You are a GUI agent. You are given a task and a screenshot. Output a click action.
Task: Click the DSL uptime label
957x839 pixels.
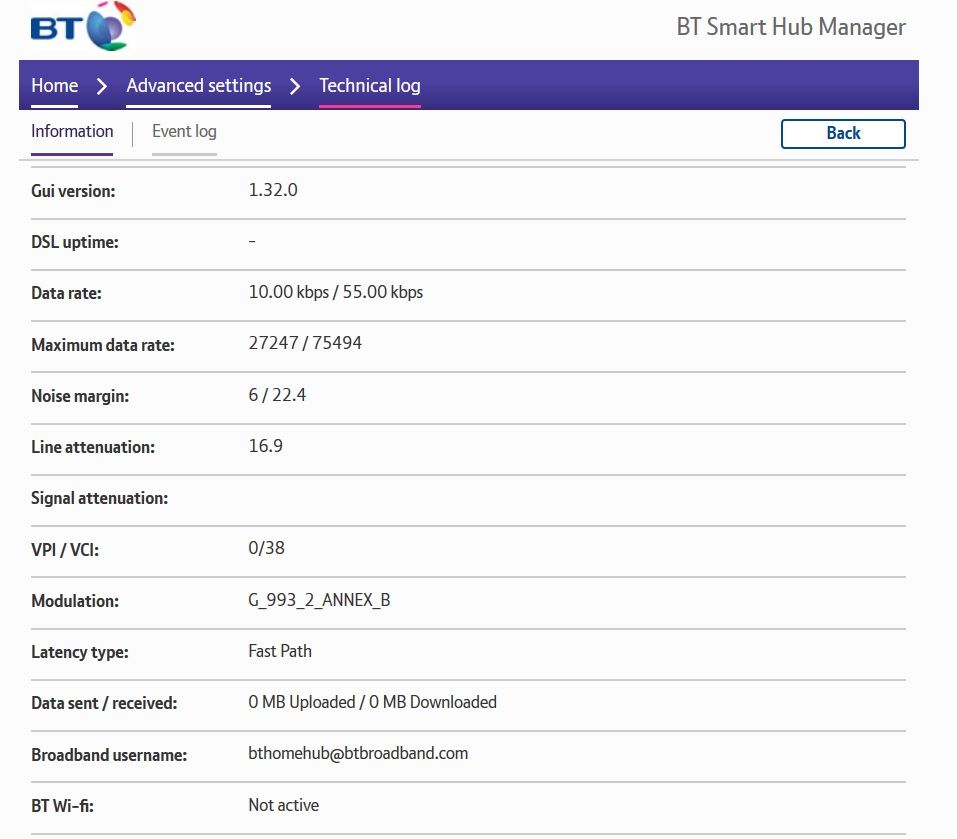pos(75,242)
